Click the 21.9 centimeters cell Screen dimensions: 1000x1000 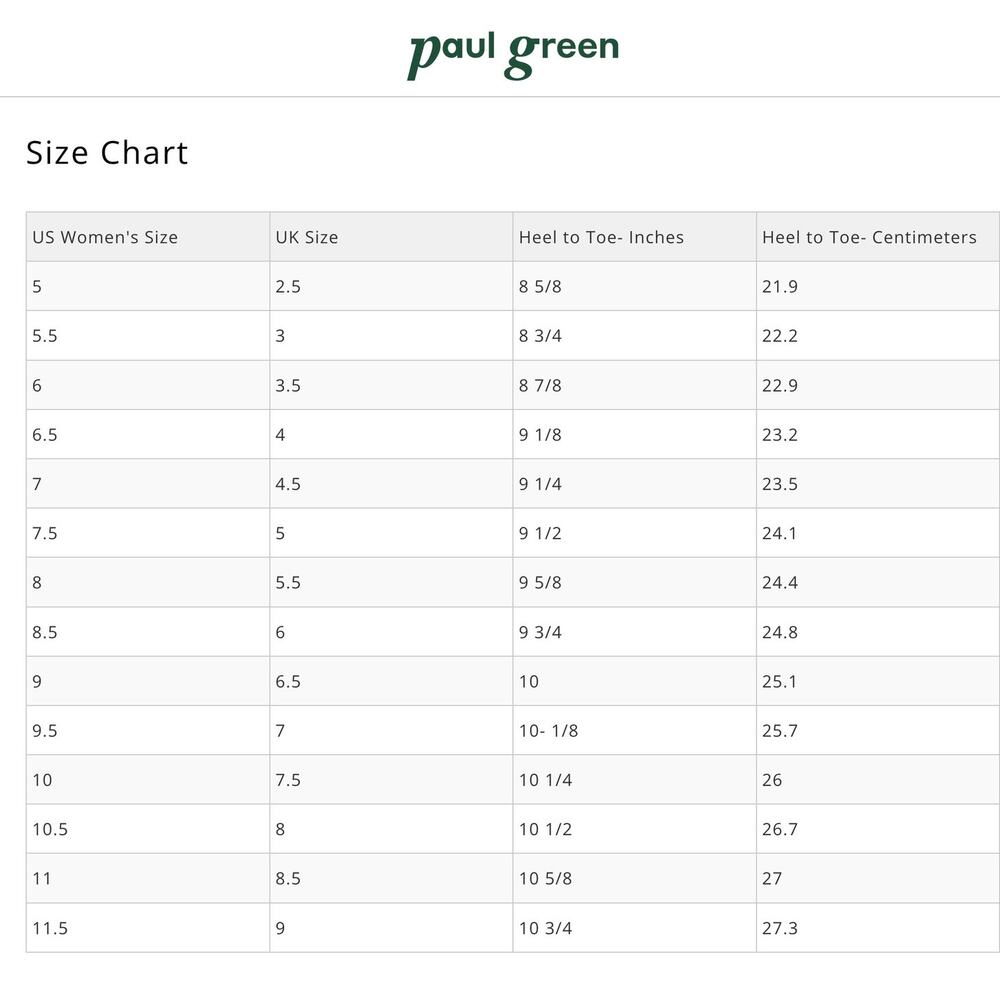pos(878,286)
